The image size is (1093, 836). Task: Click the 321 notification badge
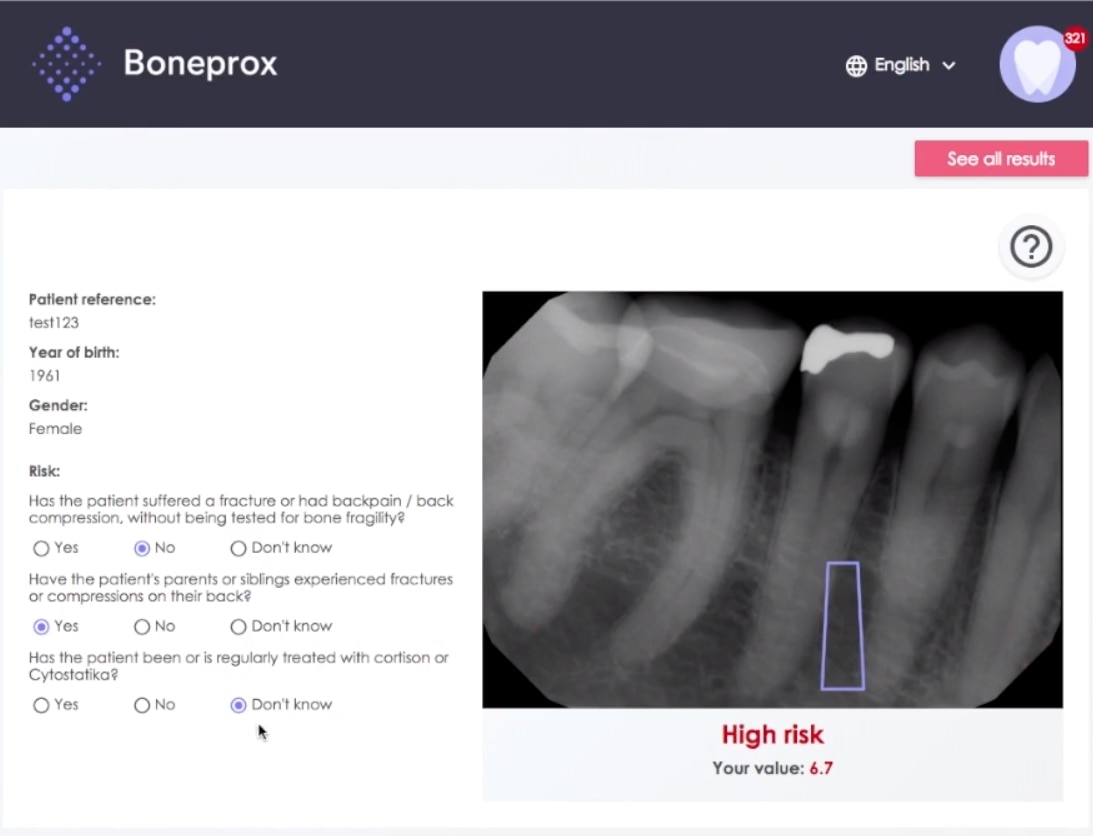[x=1075, y=38]
